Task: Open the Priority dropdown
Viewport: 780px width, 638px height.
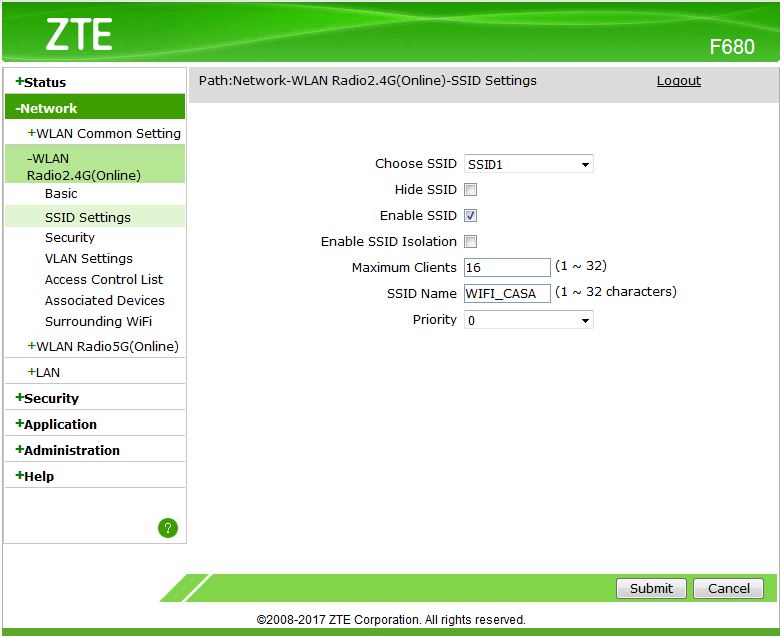Action: (528, 320)
